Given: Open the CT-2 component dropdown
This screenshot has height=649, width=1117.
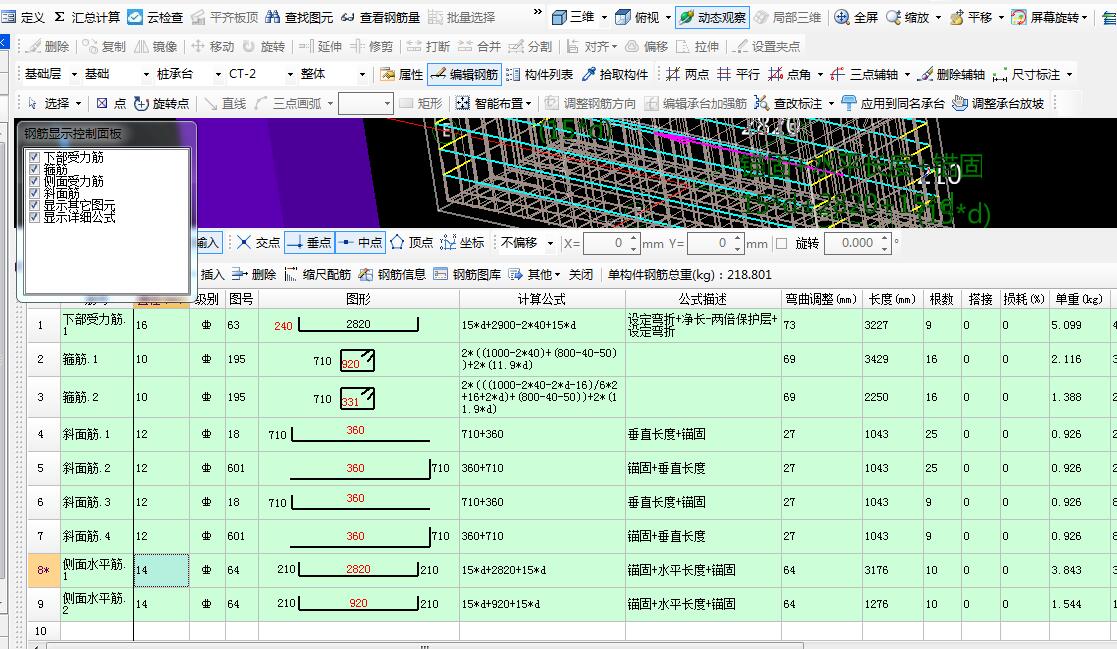Looking at the screenshot, I should point(290,74).
